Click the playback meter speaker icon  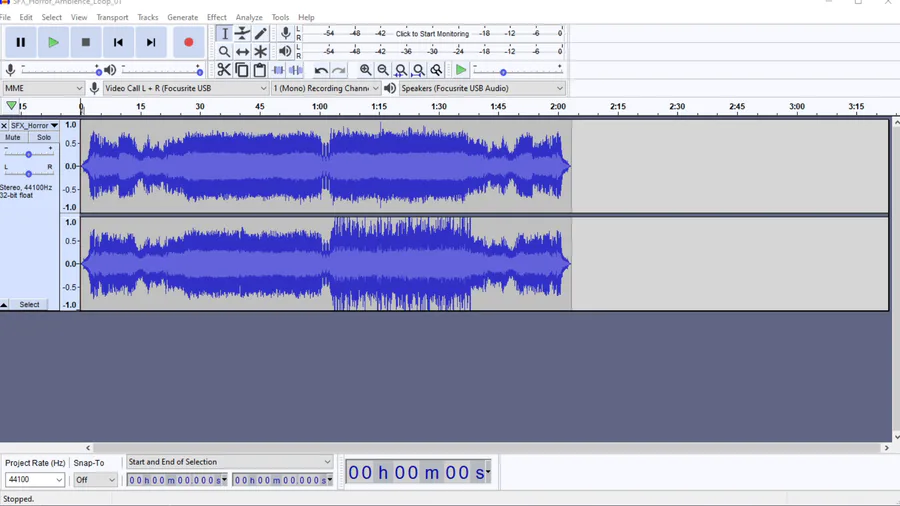[285, 52]
